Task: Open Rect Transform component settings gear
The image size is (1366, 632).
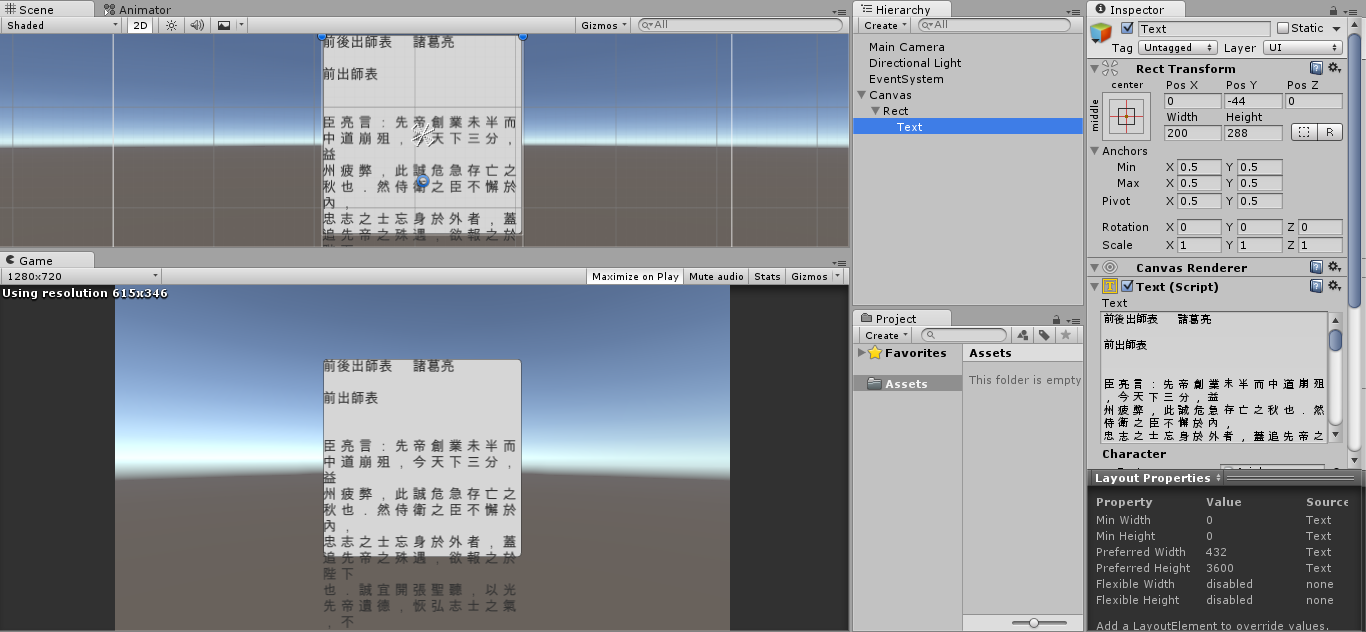Action: point(1334,68)
